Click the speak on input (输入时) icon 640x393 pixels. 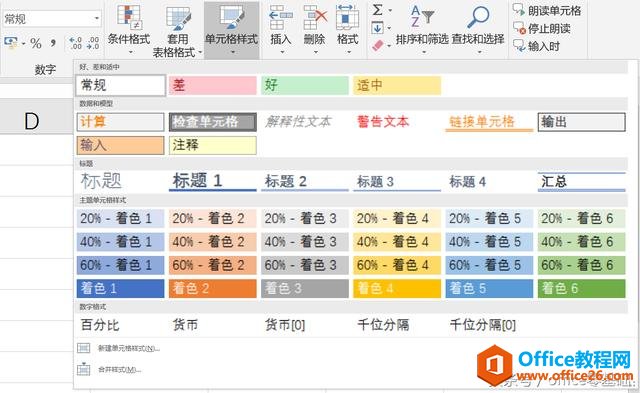point(519,46)
